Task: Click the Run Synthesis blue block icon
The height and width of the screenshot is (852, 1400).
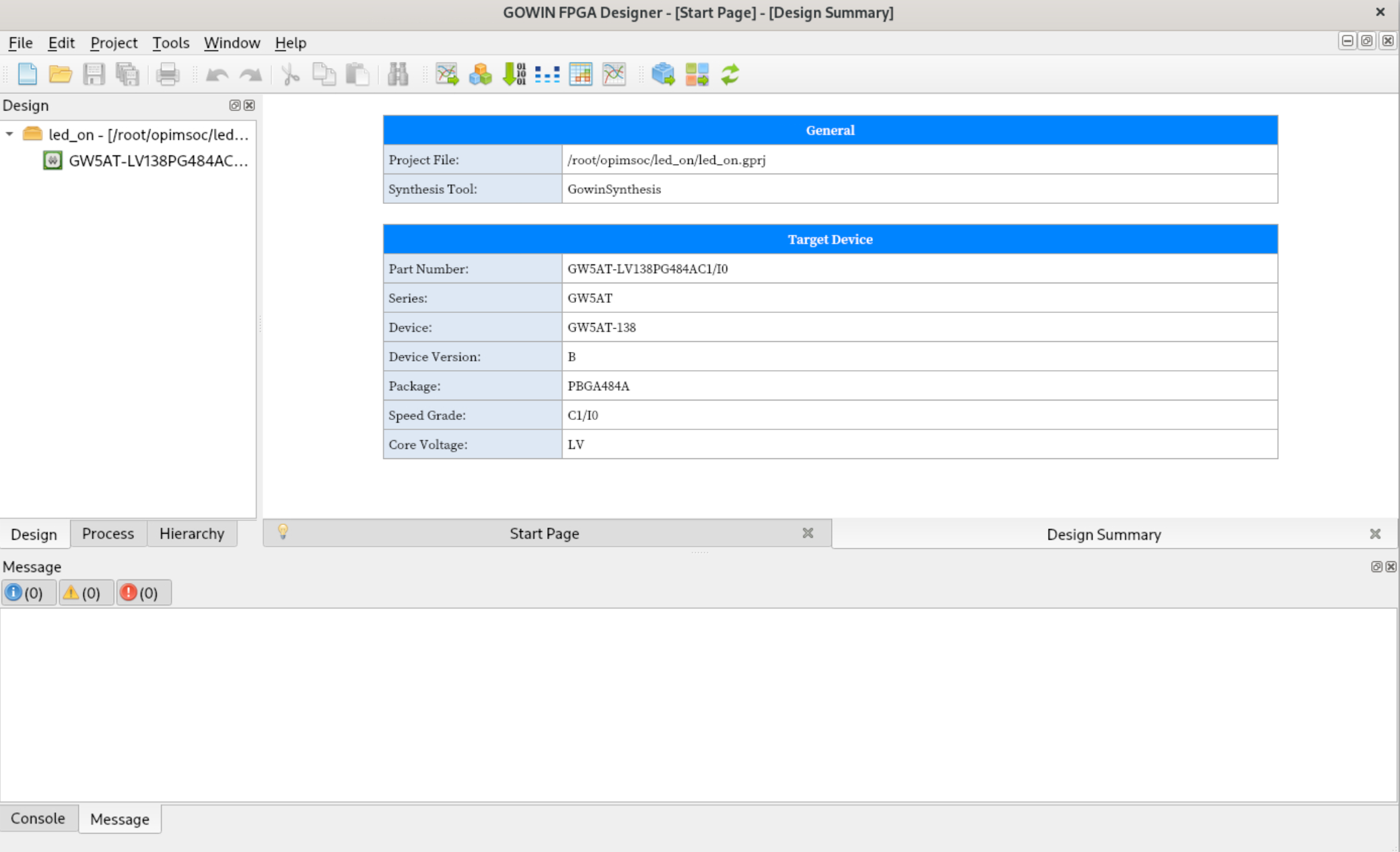Action: (663, 74)
